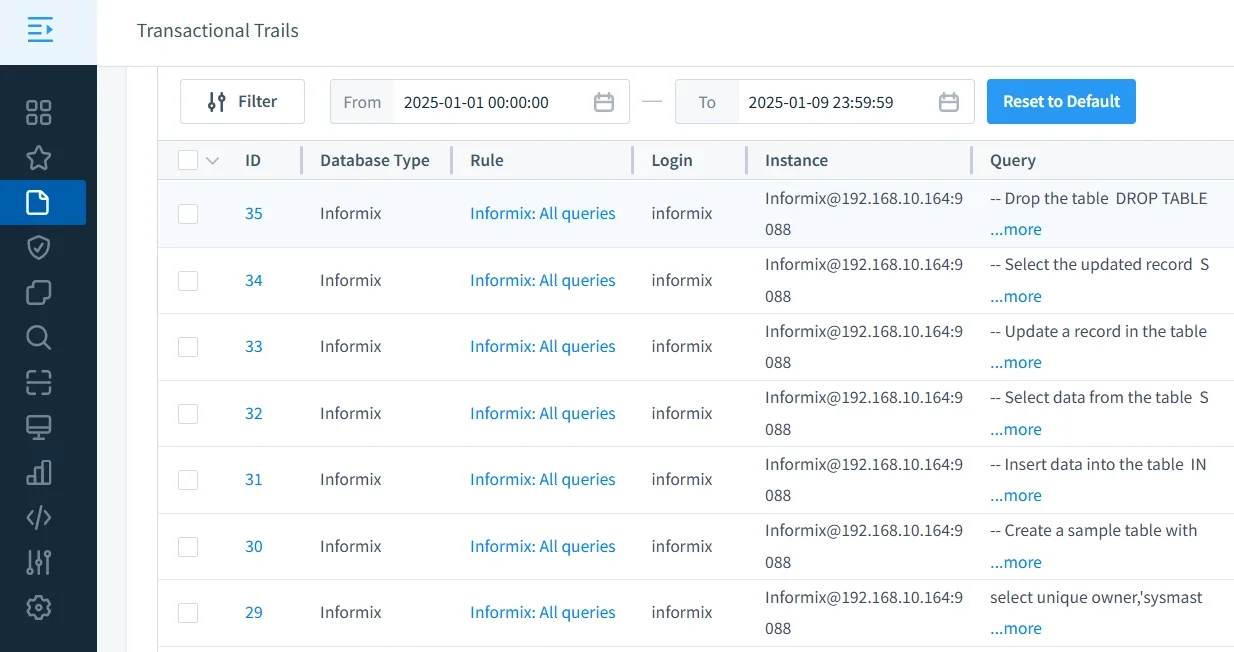Check the select-all checkbox in the table header
The image size is (1234, 652).
tap(188, 160)
